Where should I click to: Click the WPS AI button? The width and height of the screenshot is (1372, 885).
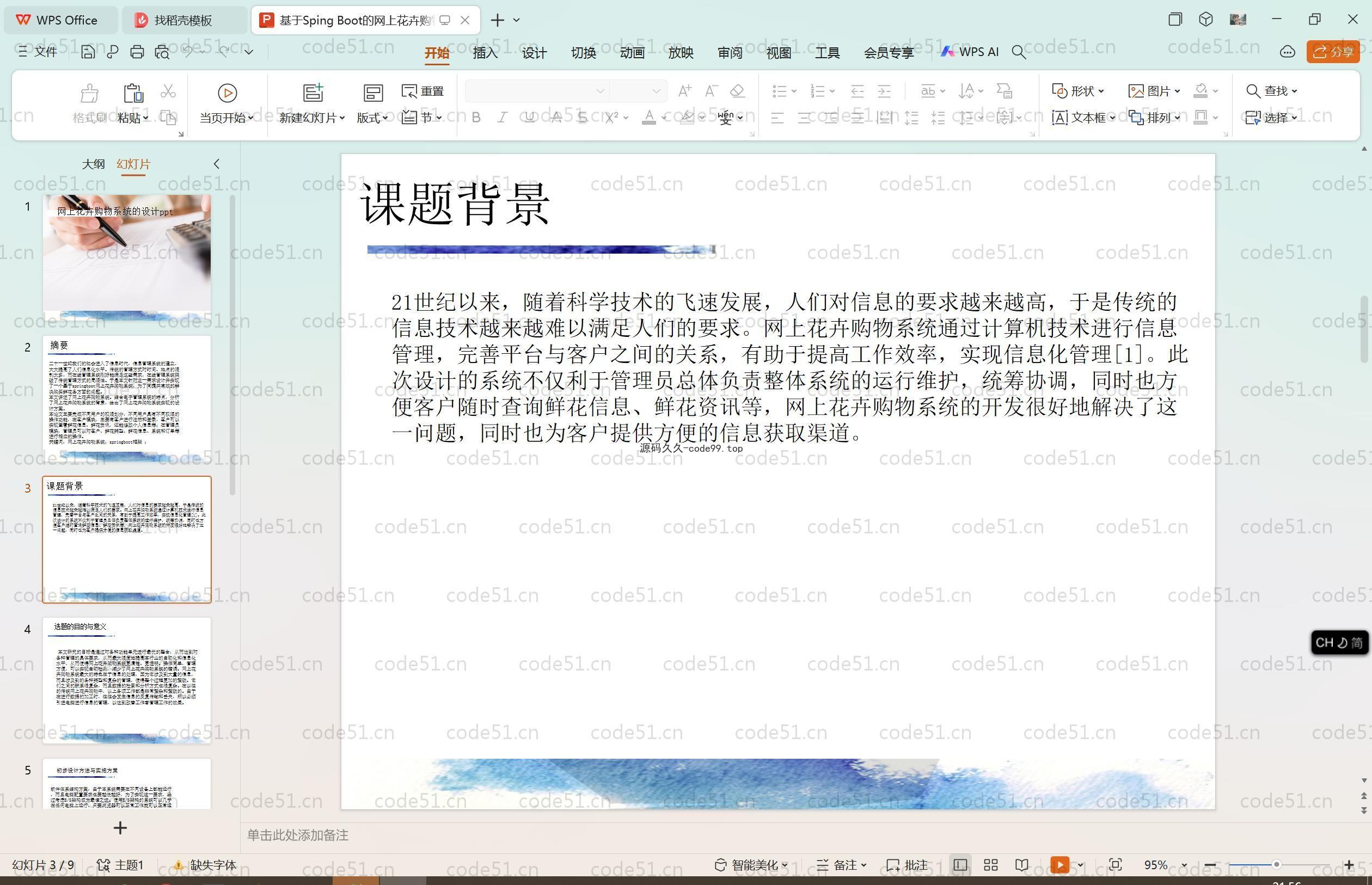click(970, 52)
